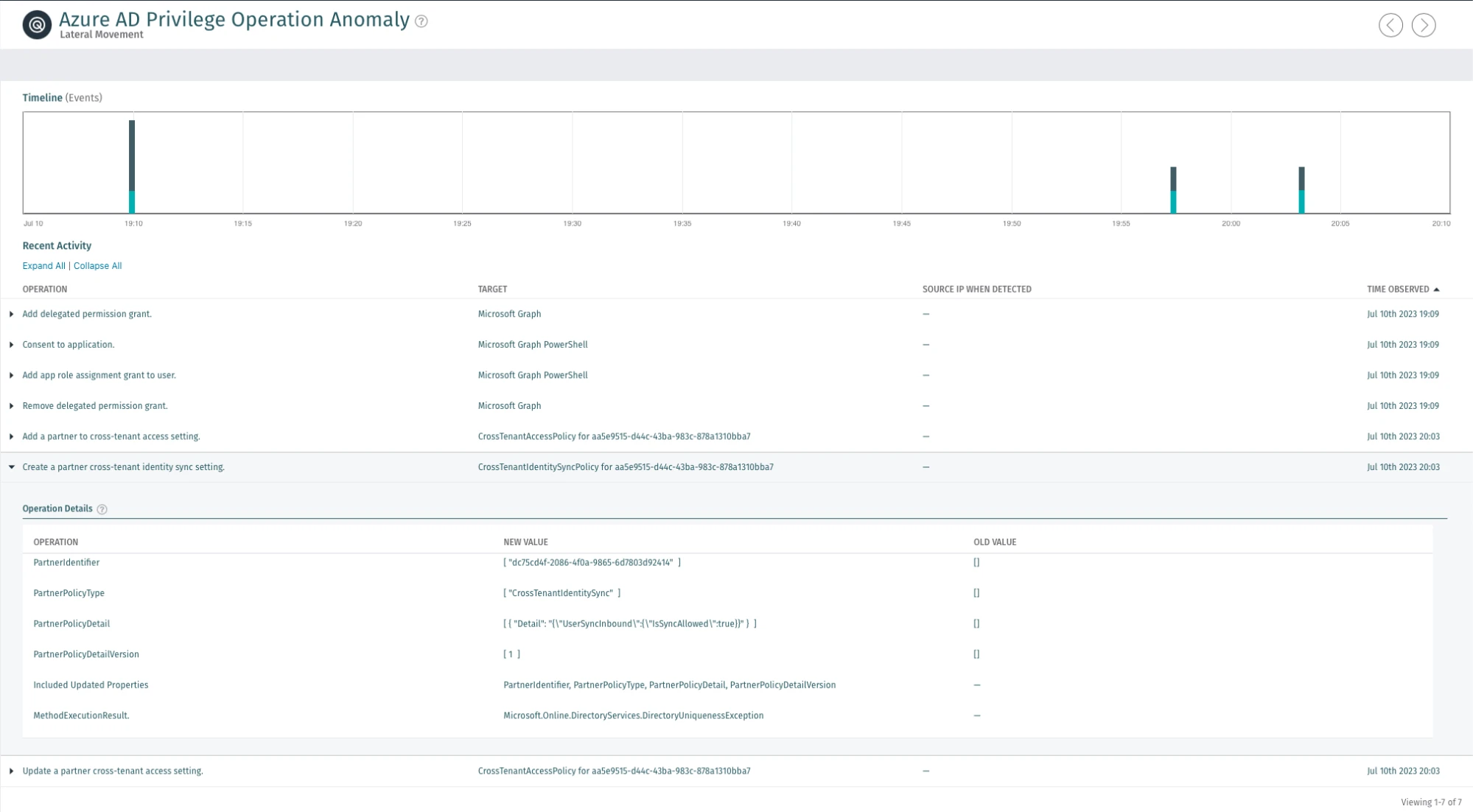Toggle Time Observed sort arrow

coord(1436,290)
